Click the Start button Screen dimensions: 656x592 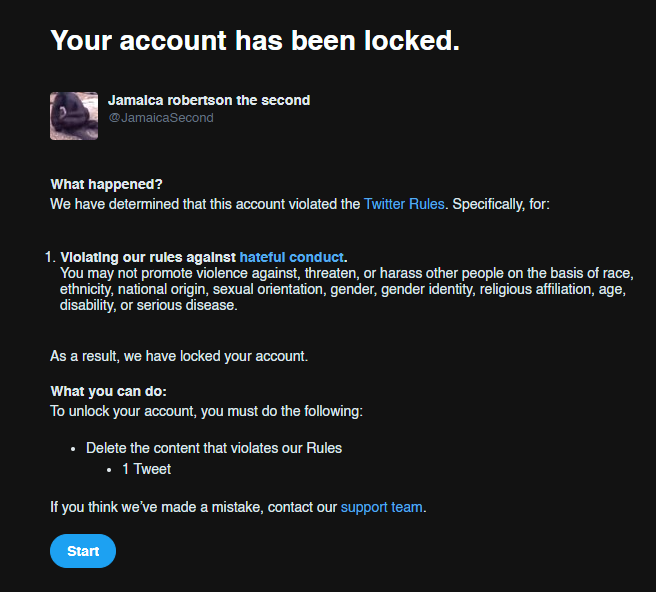click(83, 551)
